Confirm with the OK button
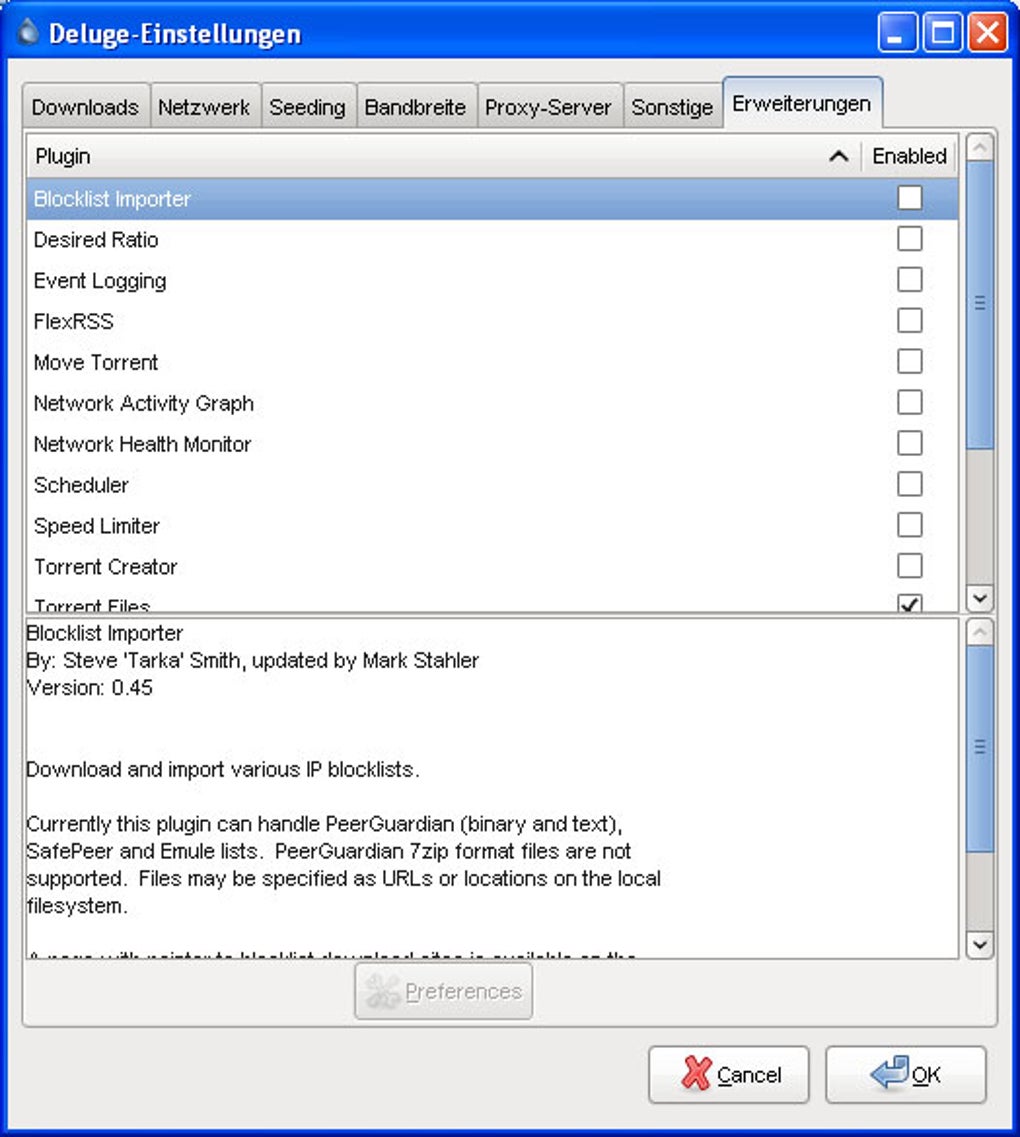The width and height of the screenshot is (1020, 1137). (x=905, y=1075)
